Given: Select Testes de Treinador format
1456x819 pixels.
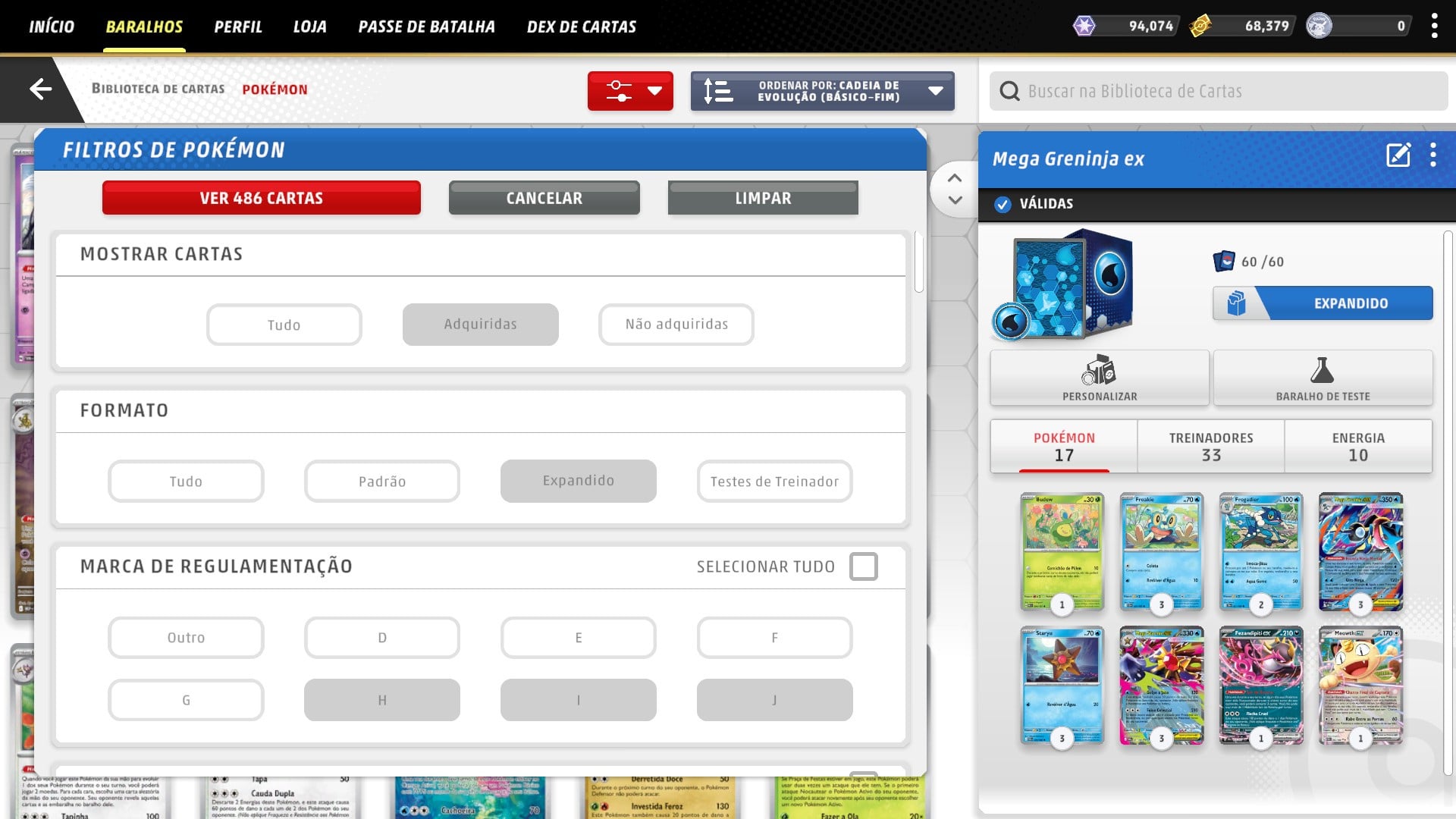Looking at the screenshot, I should (775, 481).
